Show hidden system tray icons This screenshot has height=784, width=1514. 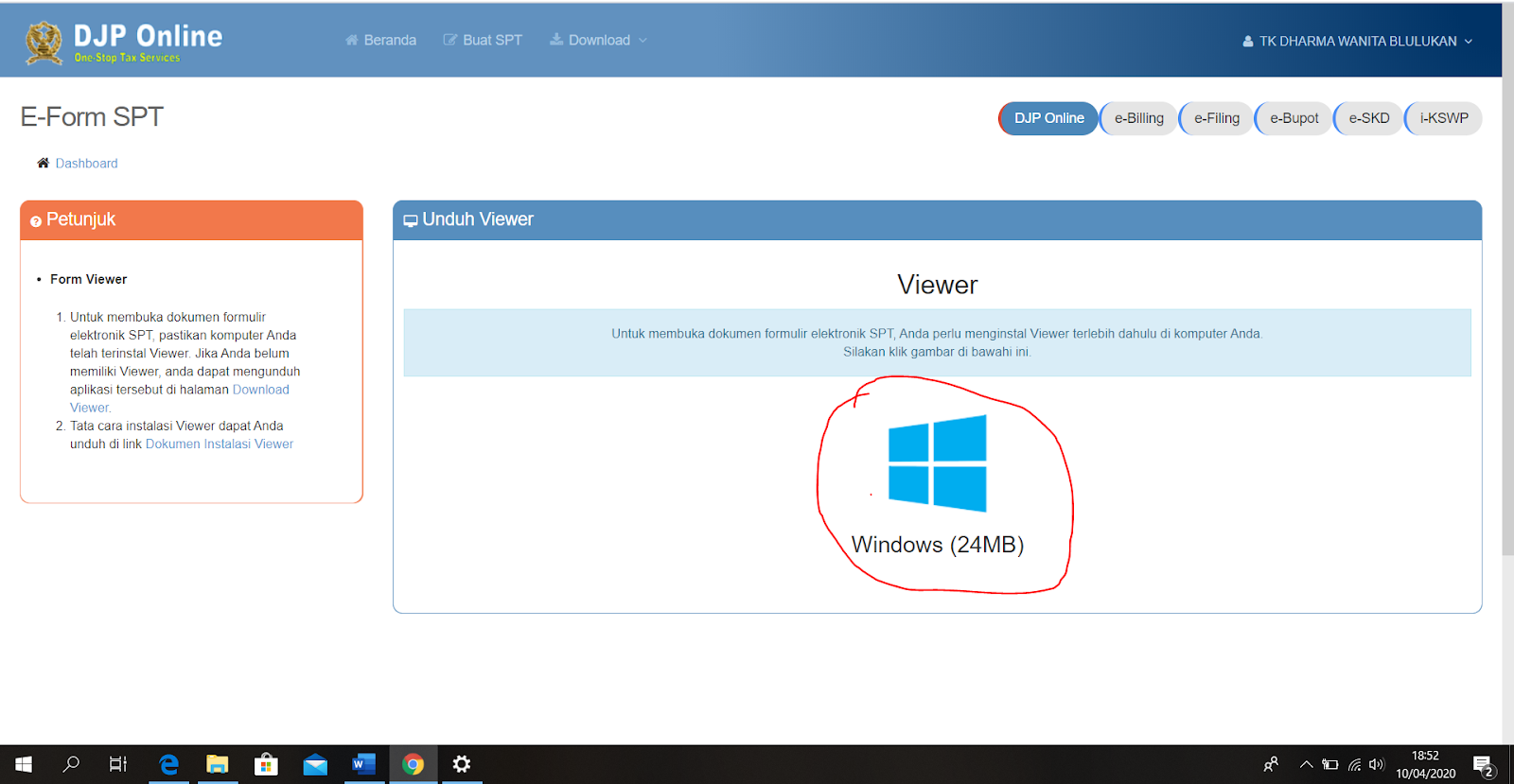1306,764
